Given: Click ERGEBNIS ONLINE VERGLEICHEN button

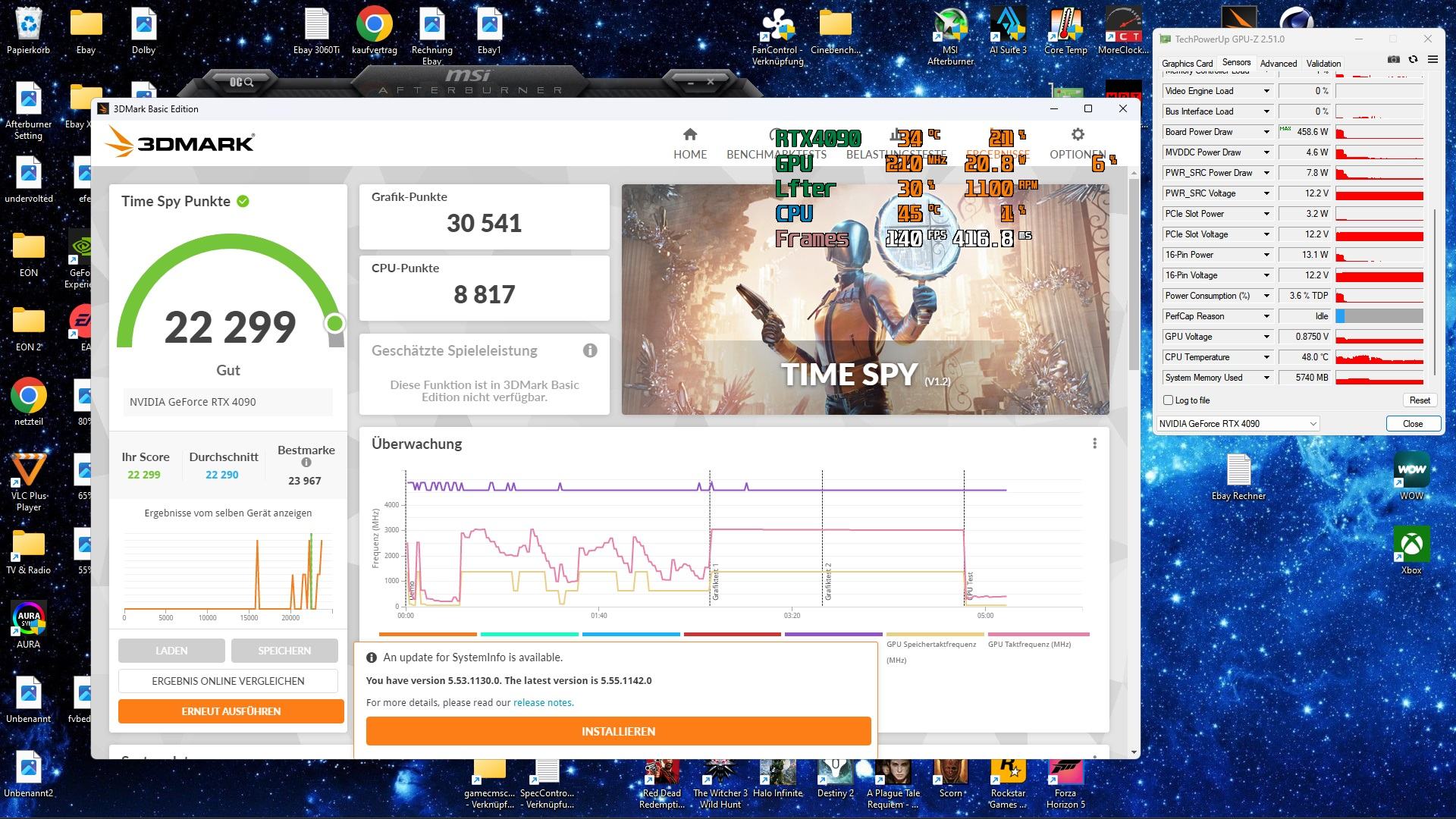Looking at the screenshot, I should tap(228, 681).
